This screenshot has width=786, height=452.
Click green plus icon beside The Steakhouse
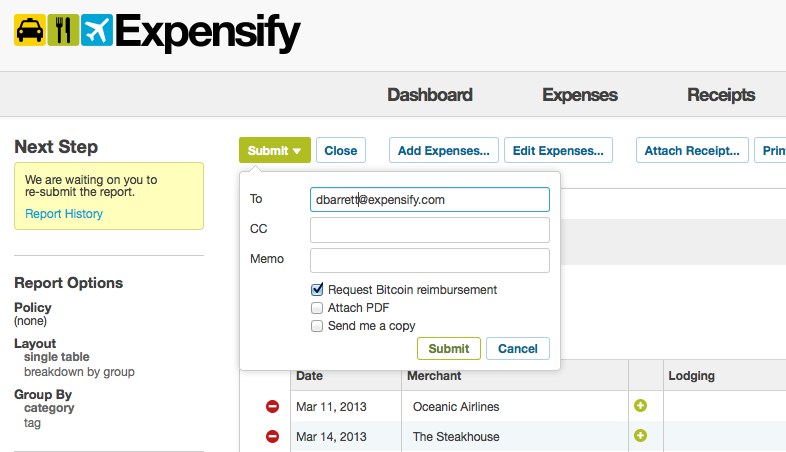pos(640,435)
